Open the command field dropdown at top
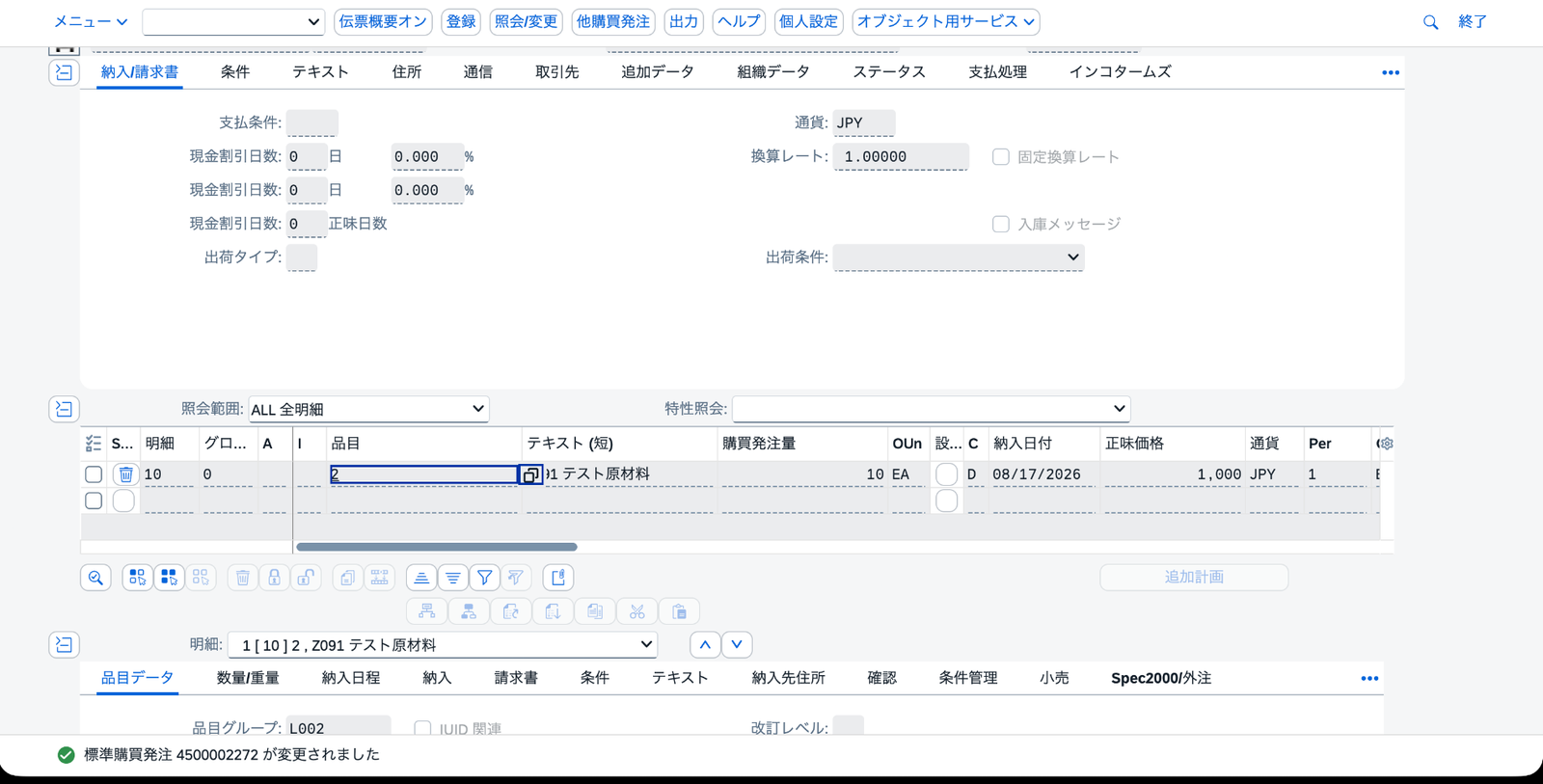The image size is (1543, 784). [313, 22]
